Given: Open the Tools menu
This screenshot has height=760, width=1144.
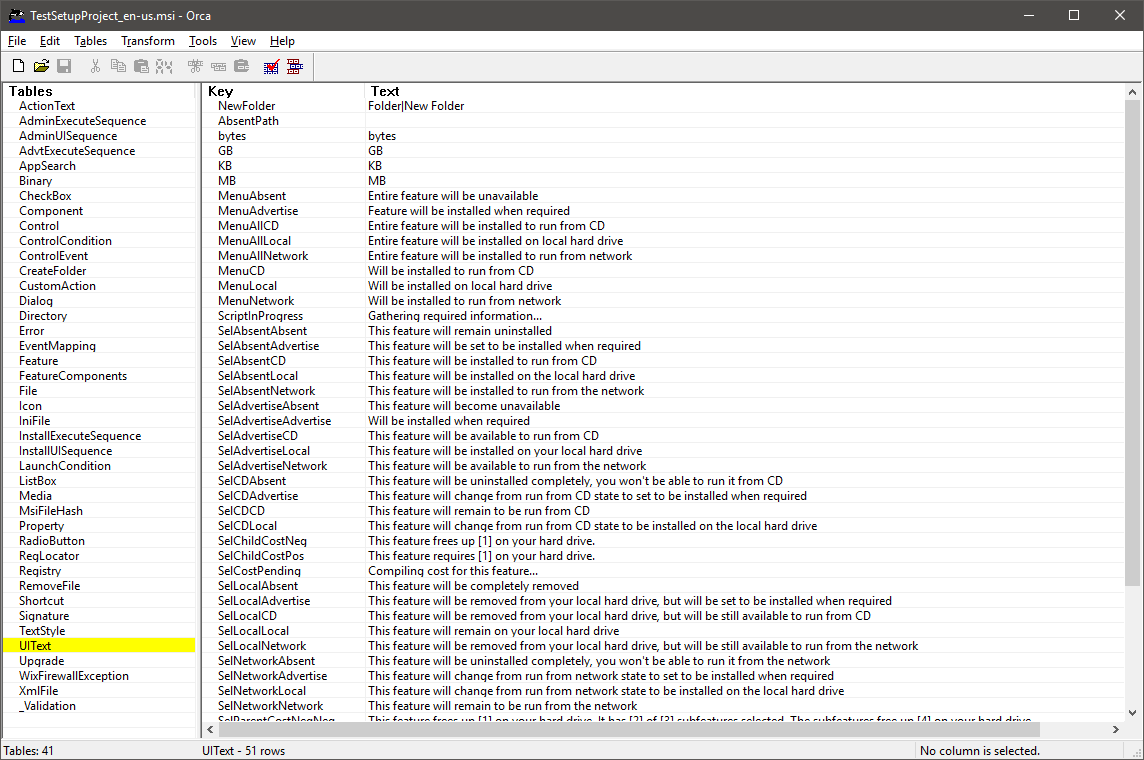Looking at the screenshot, I should click(202, 41).
